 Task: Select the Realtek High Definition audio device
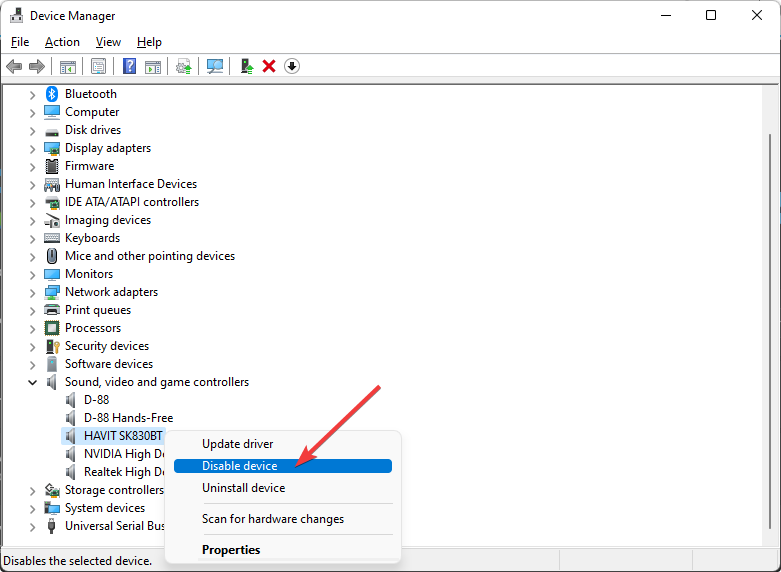(x=124, y=471)
